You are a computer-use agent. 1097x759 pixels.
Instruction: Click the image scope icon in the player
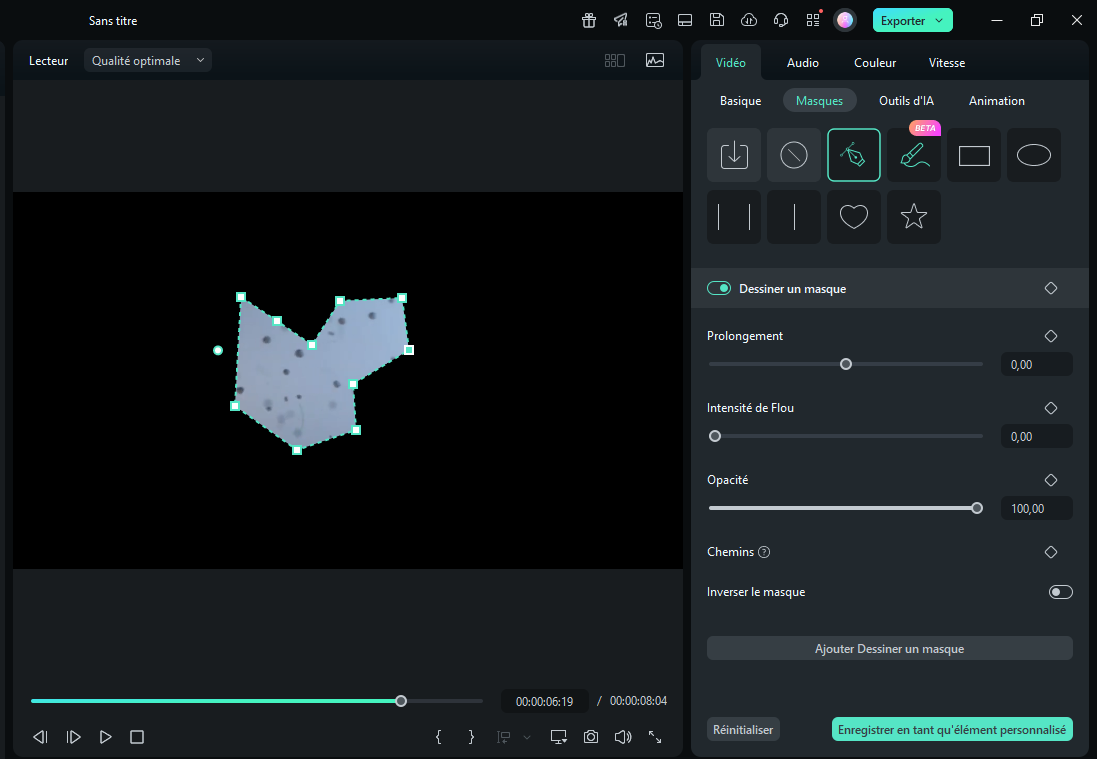(x=655, y=60)
